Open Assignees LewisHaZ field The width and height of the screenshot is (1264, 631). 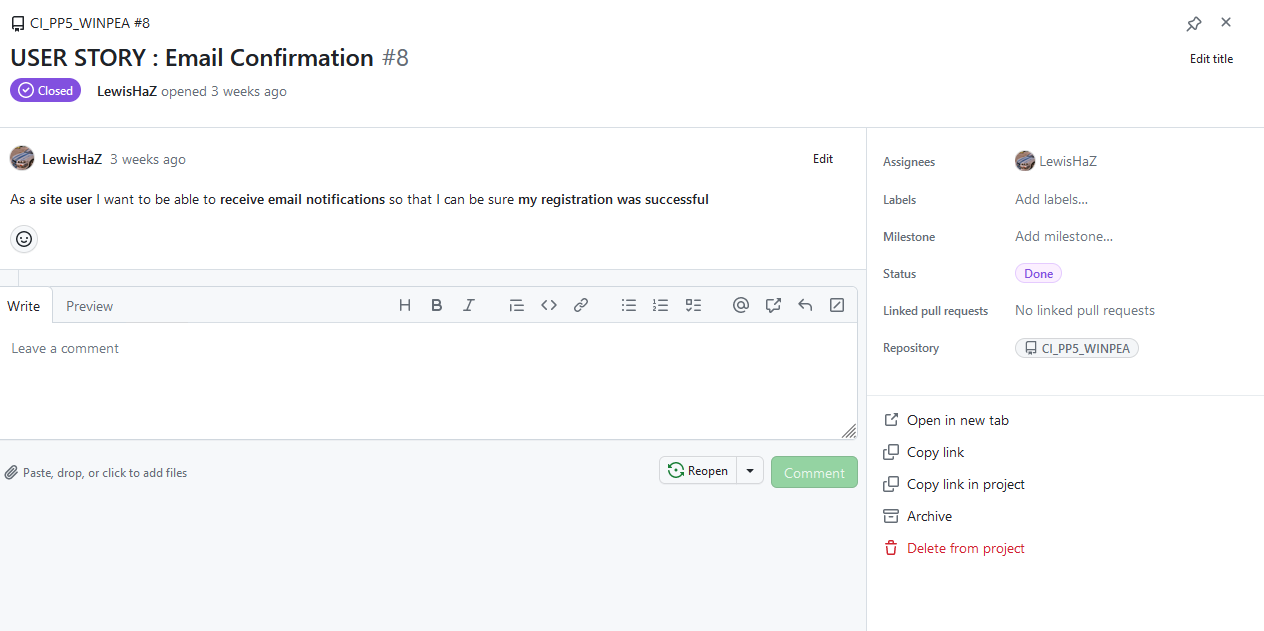[1056, 161]
